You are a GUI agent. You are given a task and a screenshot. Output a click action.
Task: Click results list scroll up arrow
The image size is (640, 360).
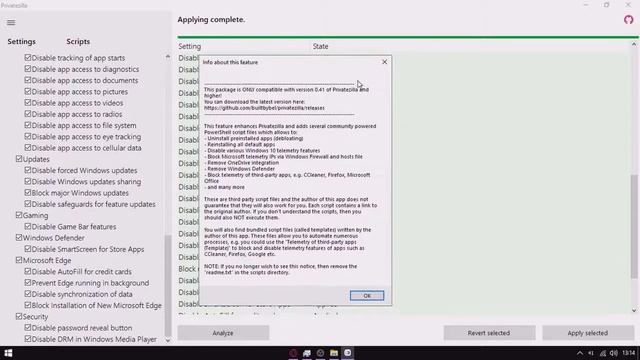coord(634,44)
